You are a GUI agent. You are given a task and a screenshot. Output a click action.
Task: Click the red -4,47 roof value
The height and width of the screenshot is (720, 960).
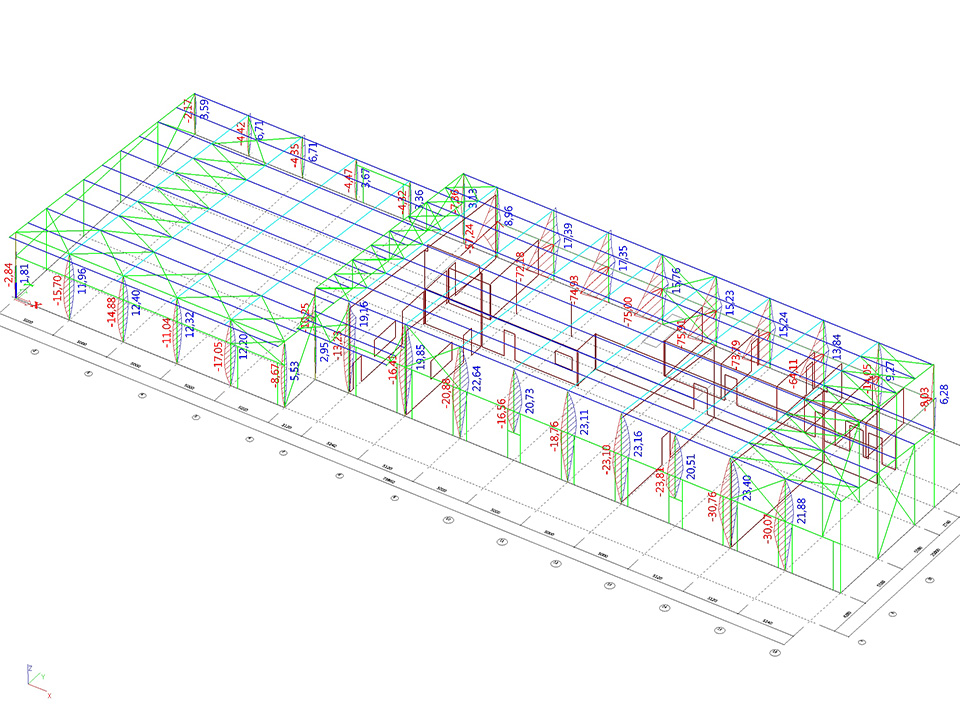pyautogui.click(x=348, y=186)
